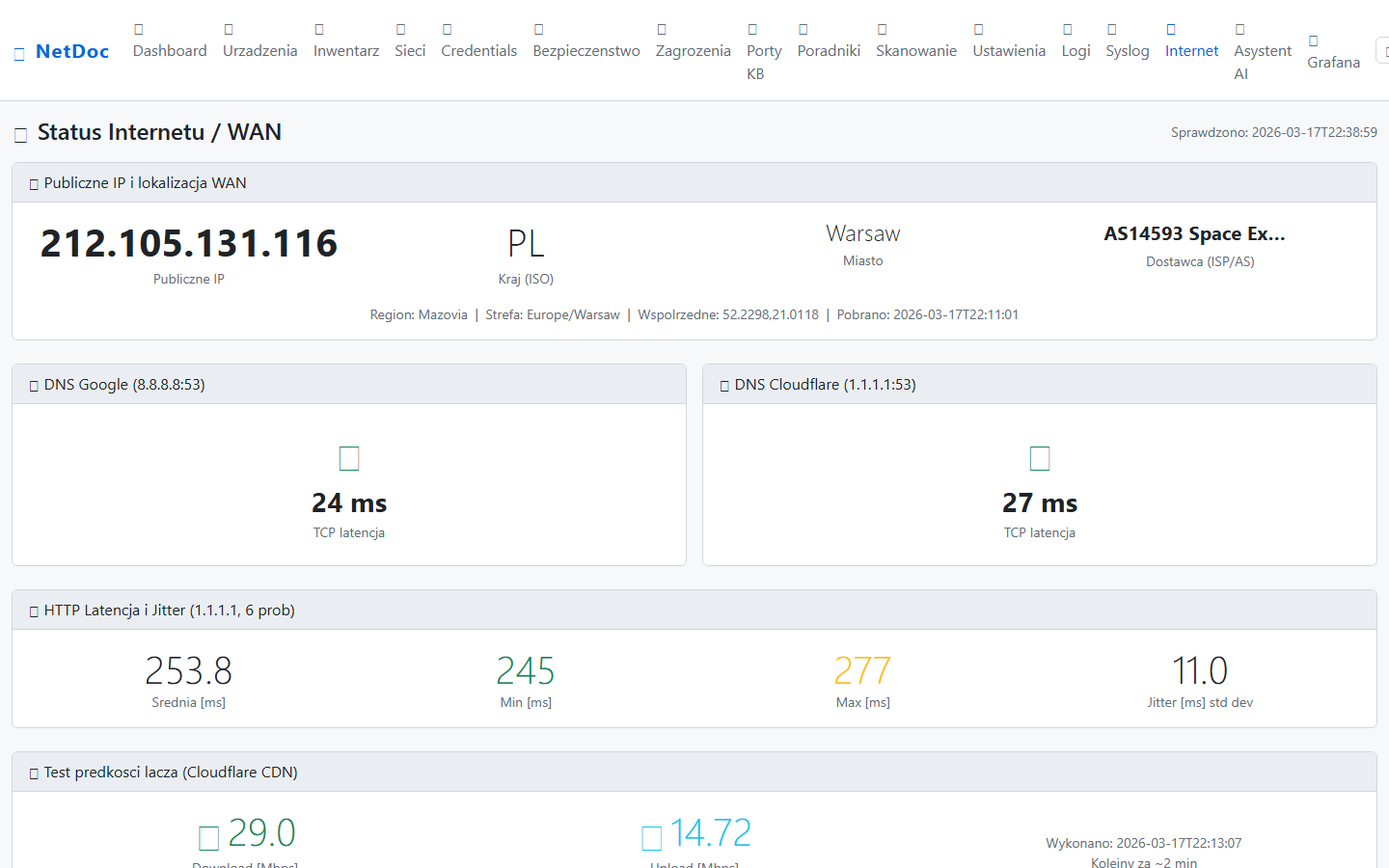Go to the Urzadzenia page

coord(259,50)
